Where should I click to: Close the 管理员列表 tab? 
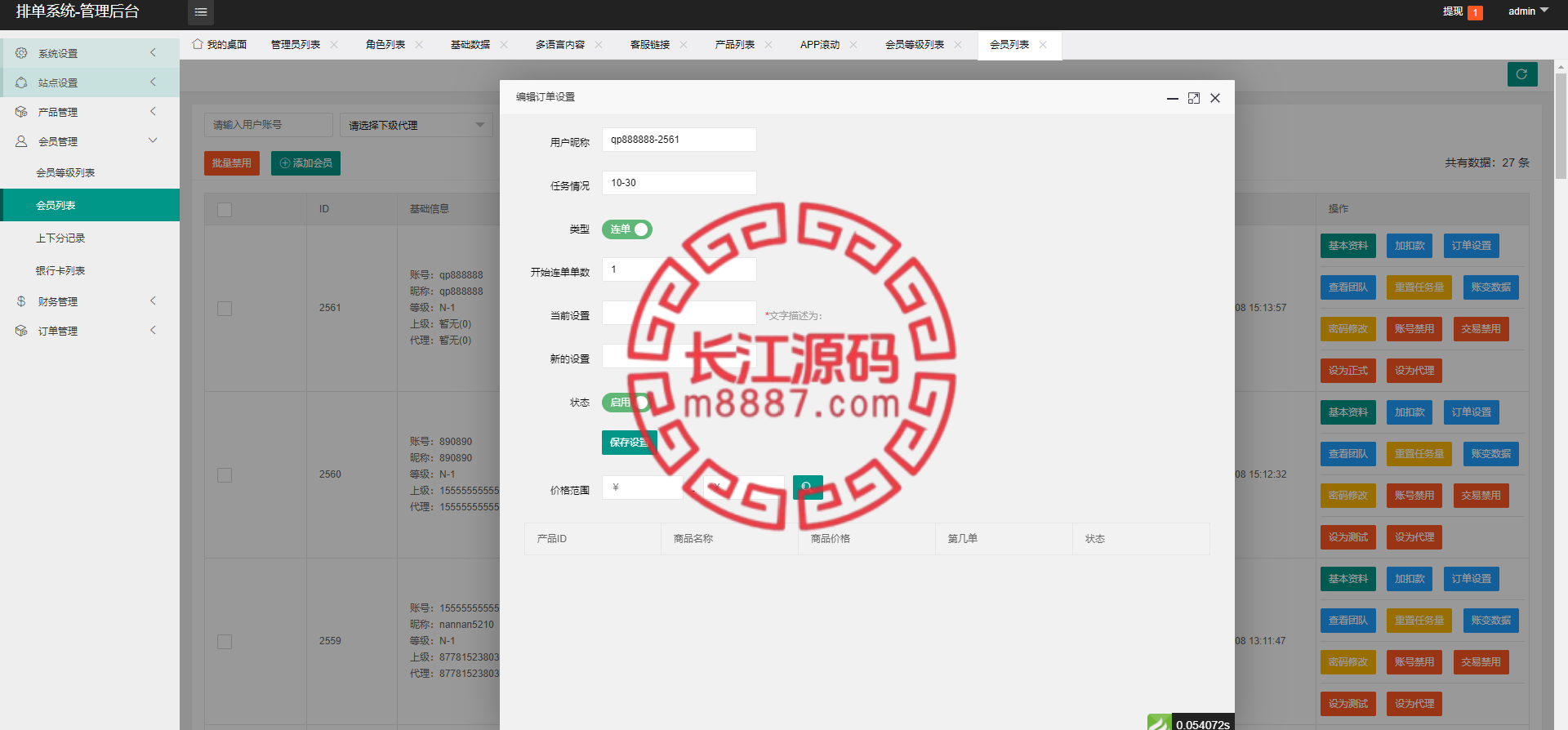(x=334, y=45)
